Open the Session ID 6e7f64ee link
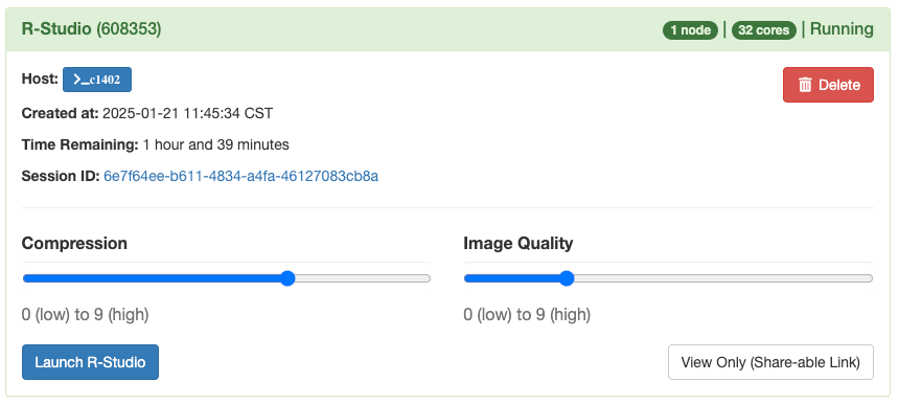 click(x=241, y=176)
